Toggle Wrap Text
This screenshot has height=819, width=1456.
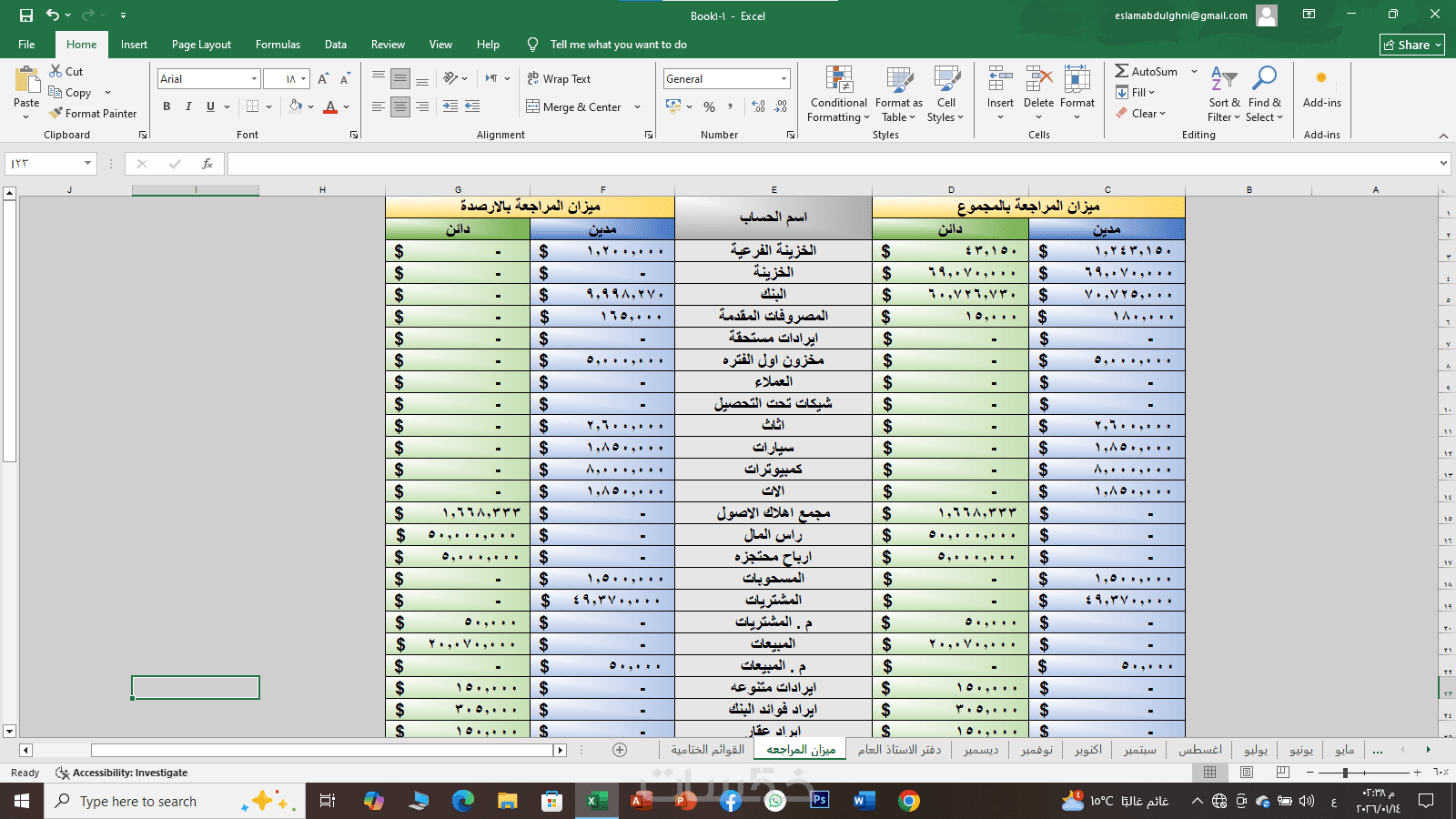[x=559, y=79]
